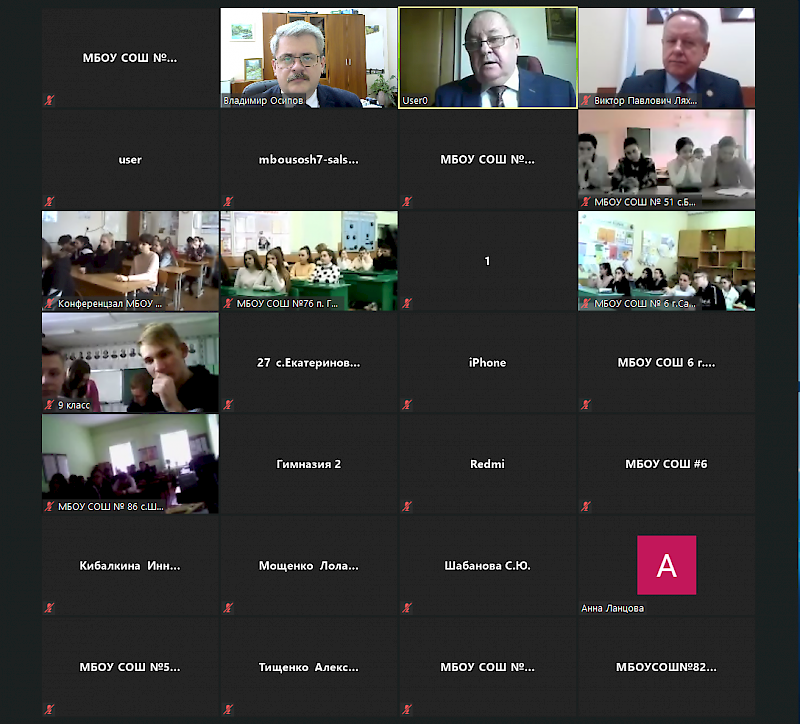Select the 27 с.Екатеринов participant tile
Viewport: 800px width, 724px height.
point(309,362)
